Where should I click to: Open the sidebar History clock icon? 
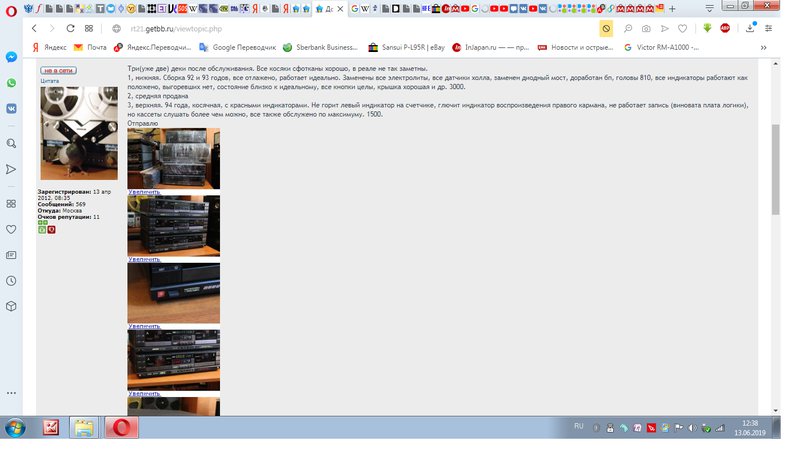tap(11, 280)
